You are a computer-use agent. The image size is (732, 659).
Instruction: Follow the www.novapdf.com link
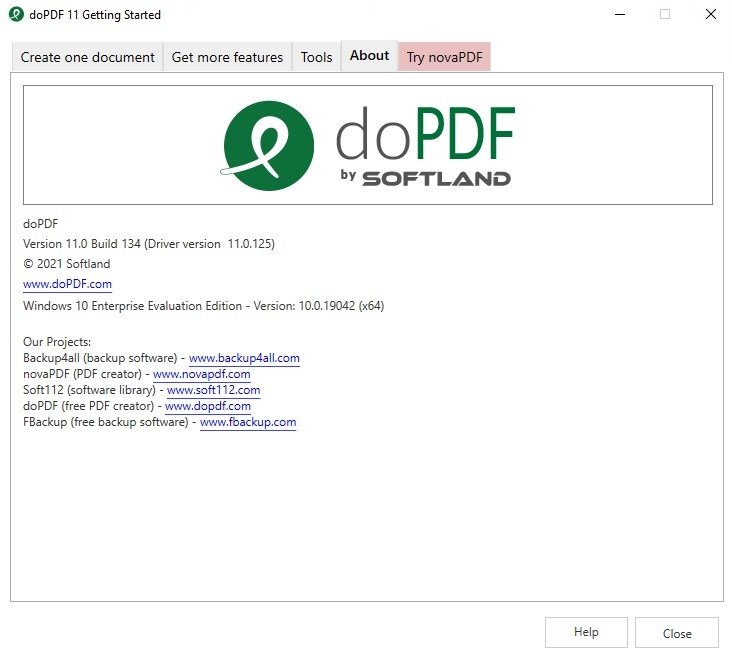202,374
